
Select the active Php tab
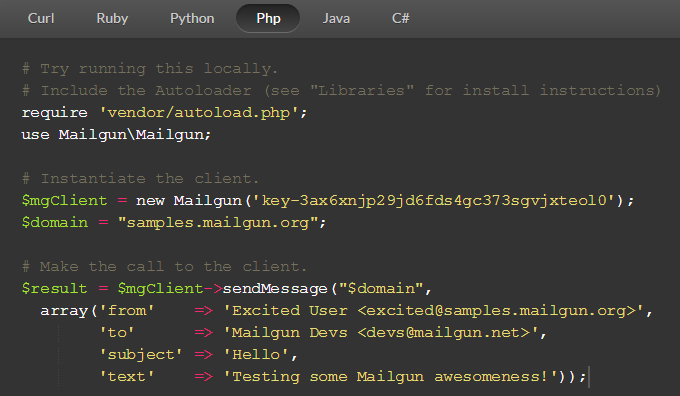268,18
